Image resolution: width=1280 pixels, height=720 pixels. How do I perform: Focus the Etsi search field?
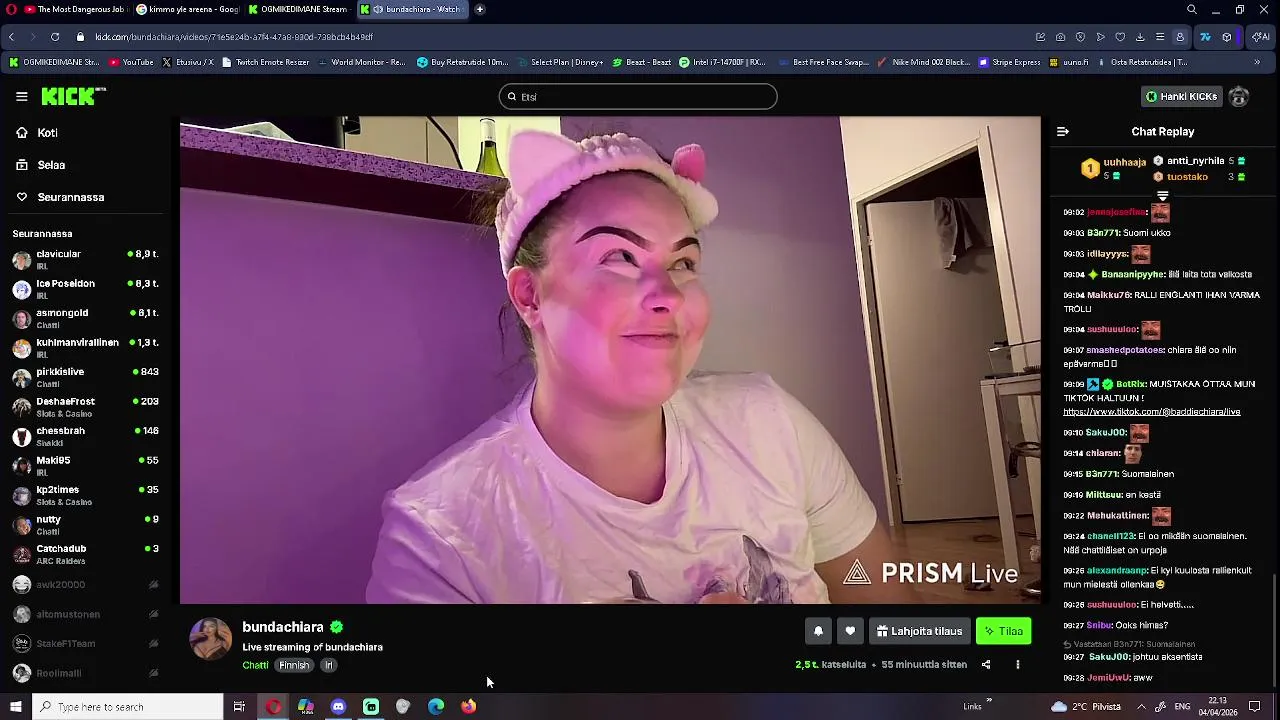[x=638, y=96]
